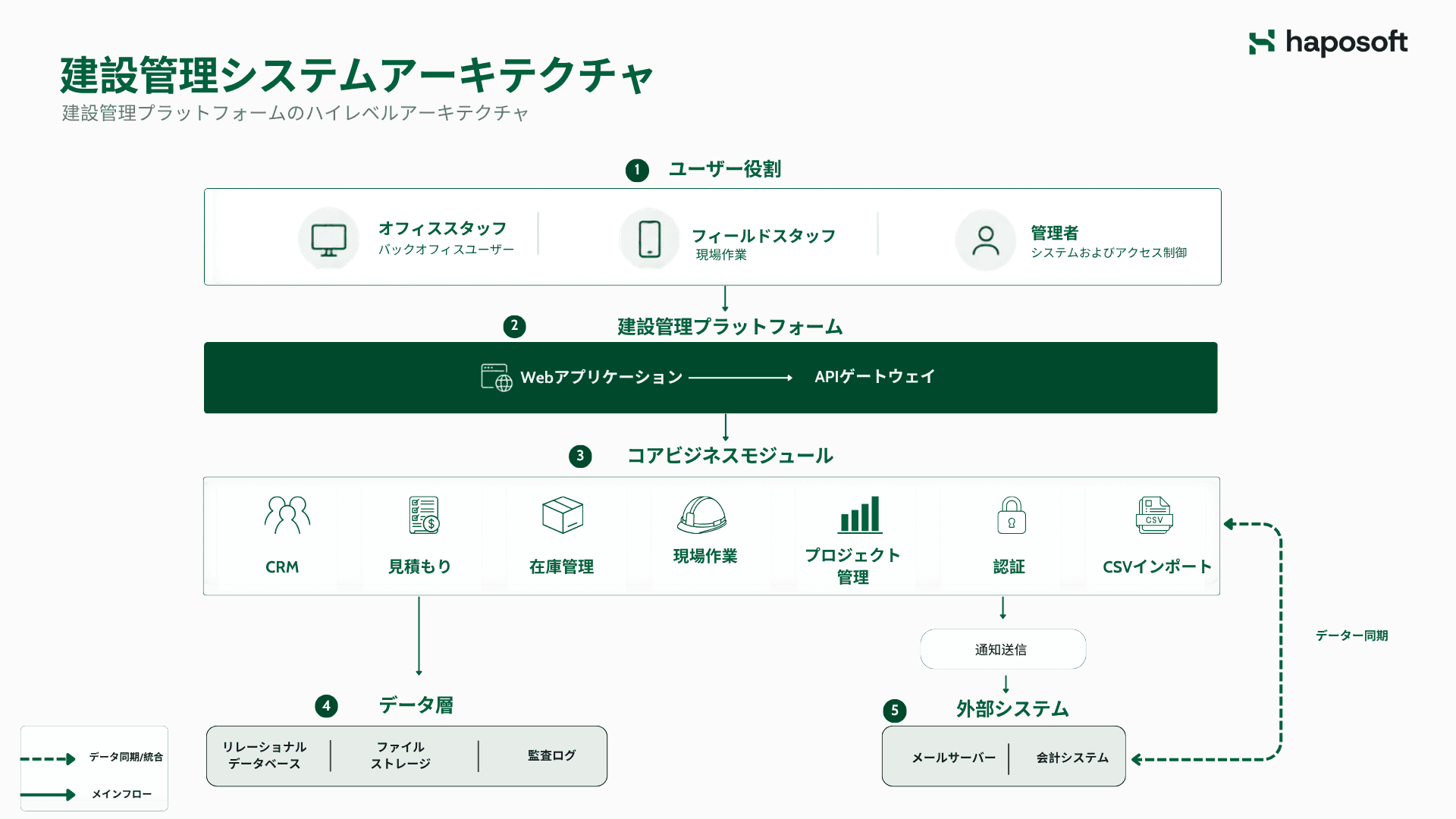
Task: Click the 見積もり module label
Action: [x=420, y=566]
